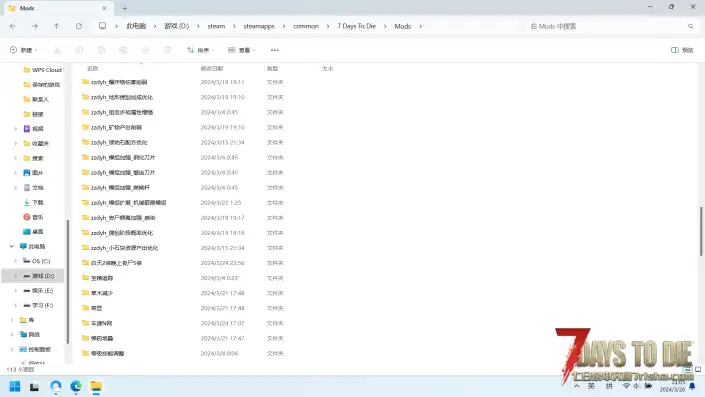Expand the OS (C:) drive node

[x=15, y=261]
